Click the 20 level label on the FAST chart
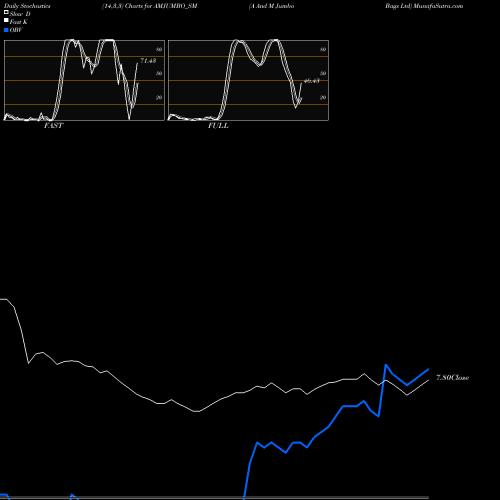Image resolution: width=500 pixels, height=500 pixels. click(159, 97)
